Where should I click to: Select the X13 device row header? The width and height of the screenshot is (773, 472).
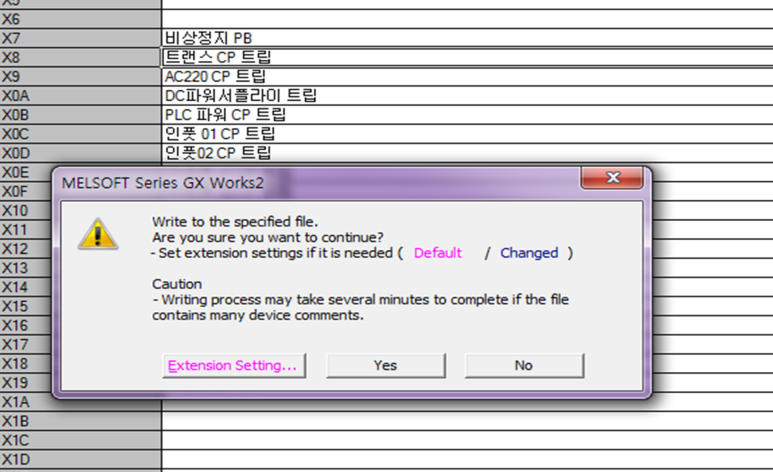click(x=26, y=268)
